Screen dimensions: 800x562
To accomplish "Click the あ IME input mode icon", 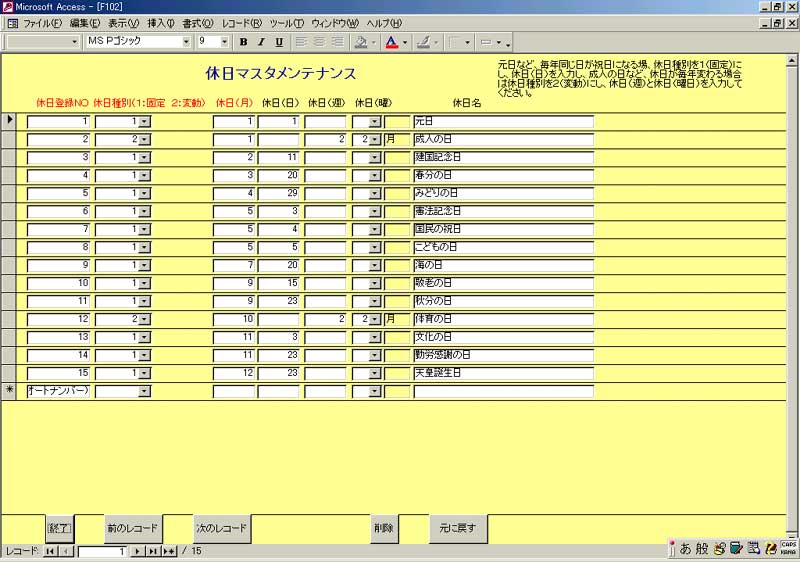I will point(685,549).
